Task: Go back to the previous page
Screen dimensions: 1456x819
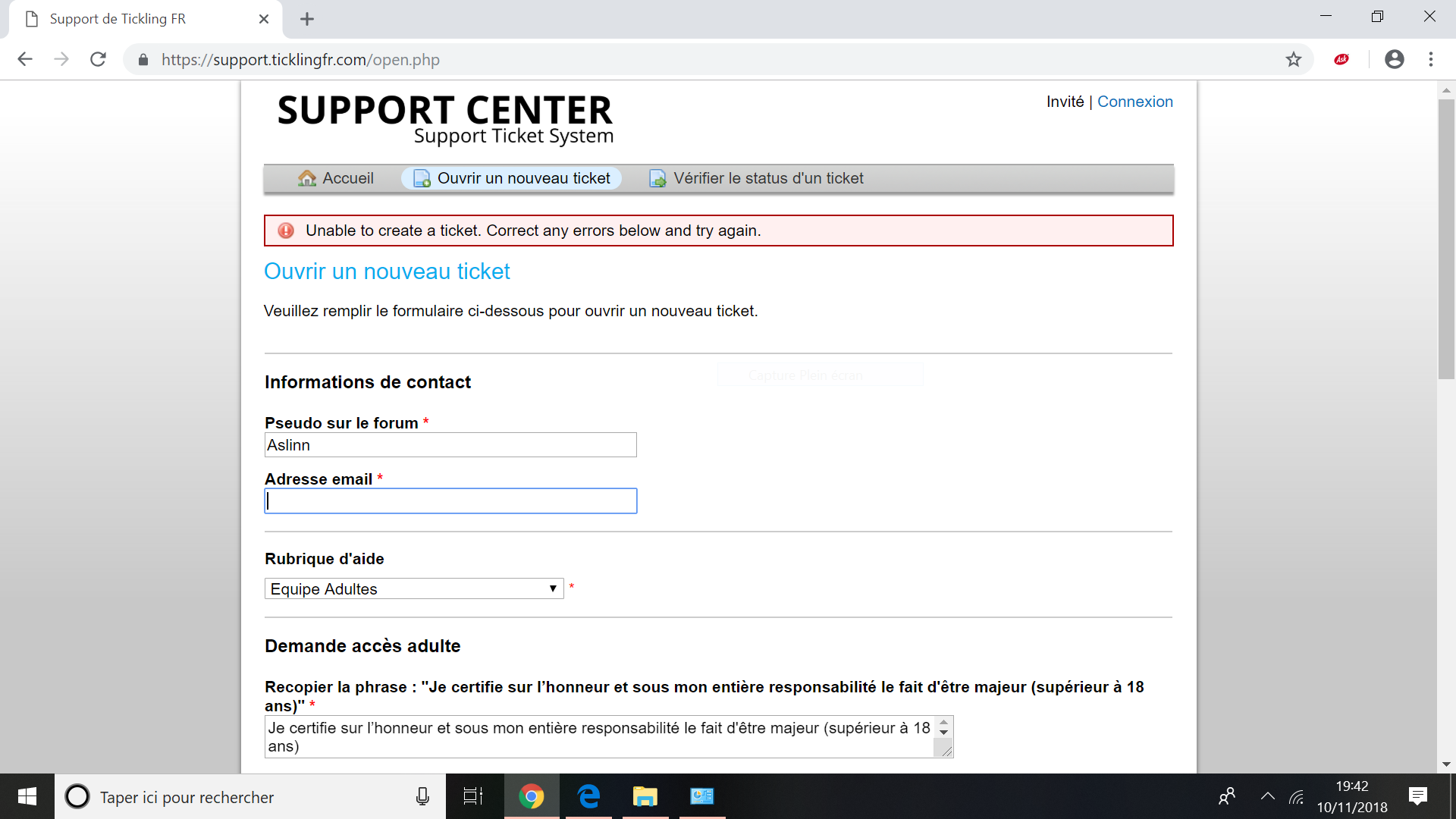Action: tap(25, 59)
